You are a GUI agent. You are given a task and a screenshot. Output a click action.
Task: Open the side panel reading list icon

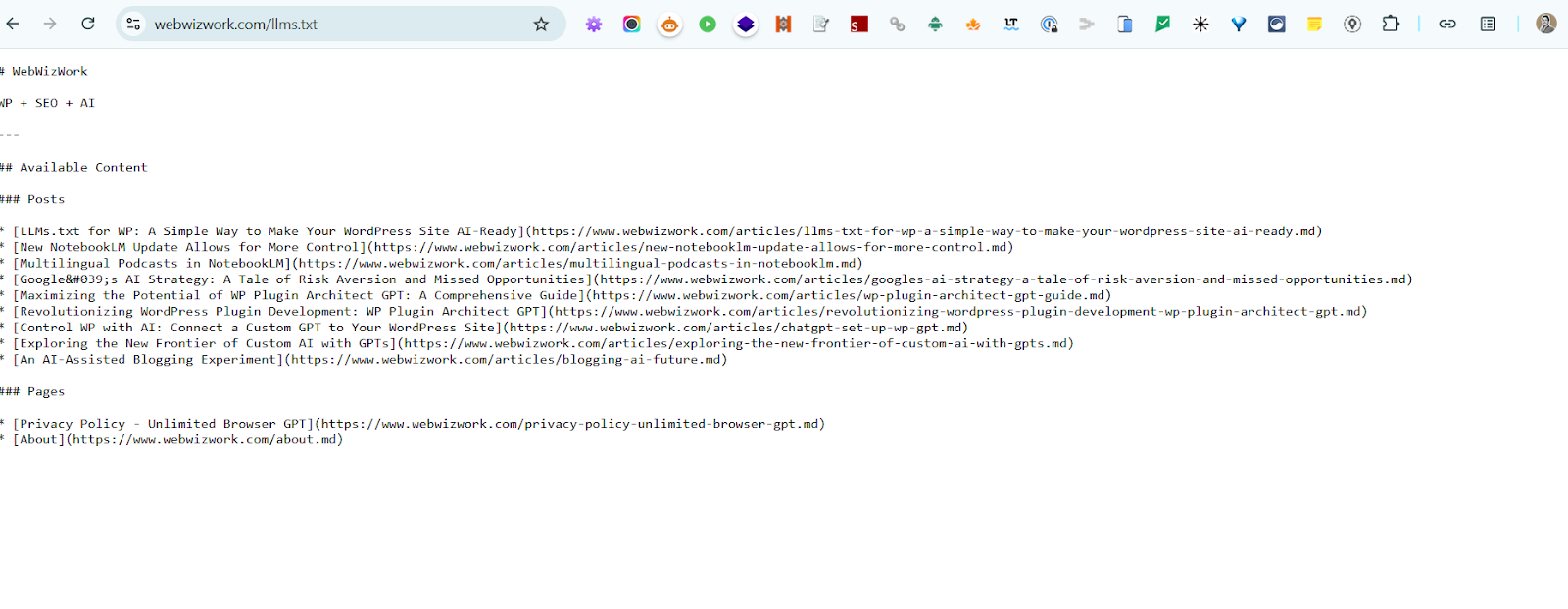(1488, 25)
